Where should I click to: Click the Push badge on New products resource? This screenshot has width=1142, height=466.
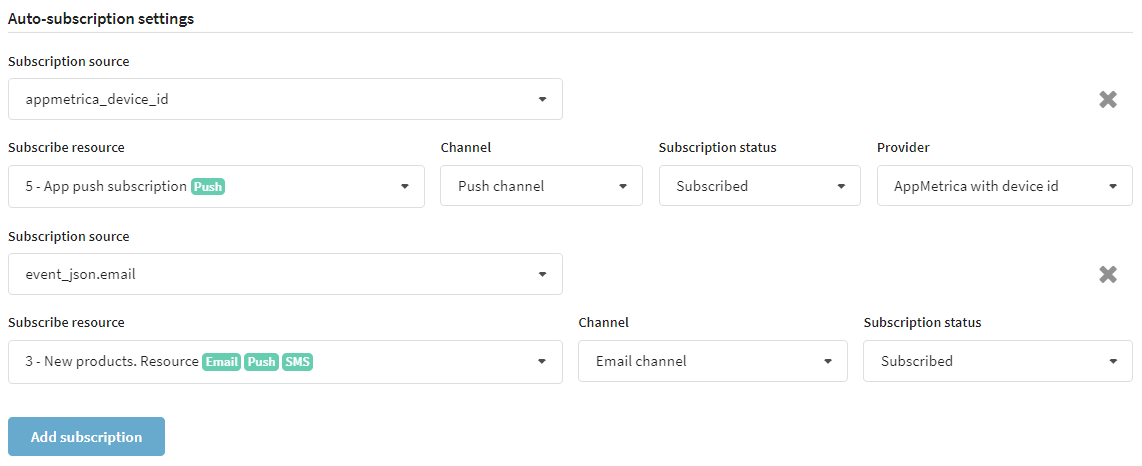261,361
